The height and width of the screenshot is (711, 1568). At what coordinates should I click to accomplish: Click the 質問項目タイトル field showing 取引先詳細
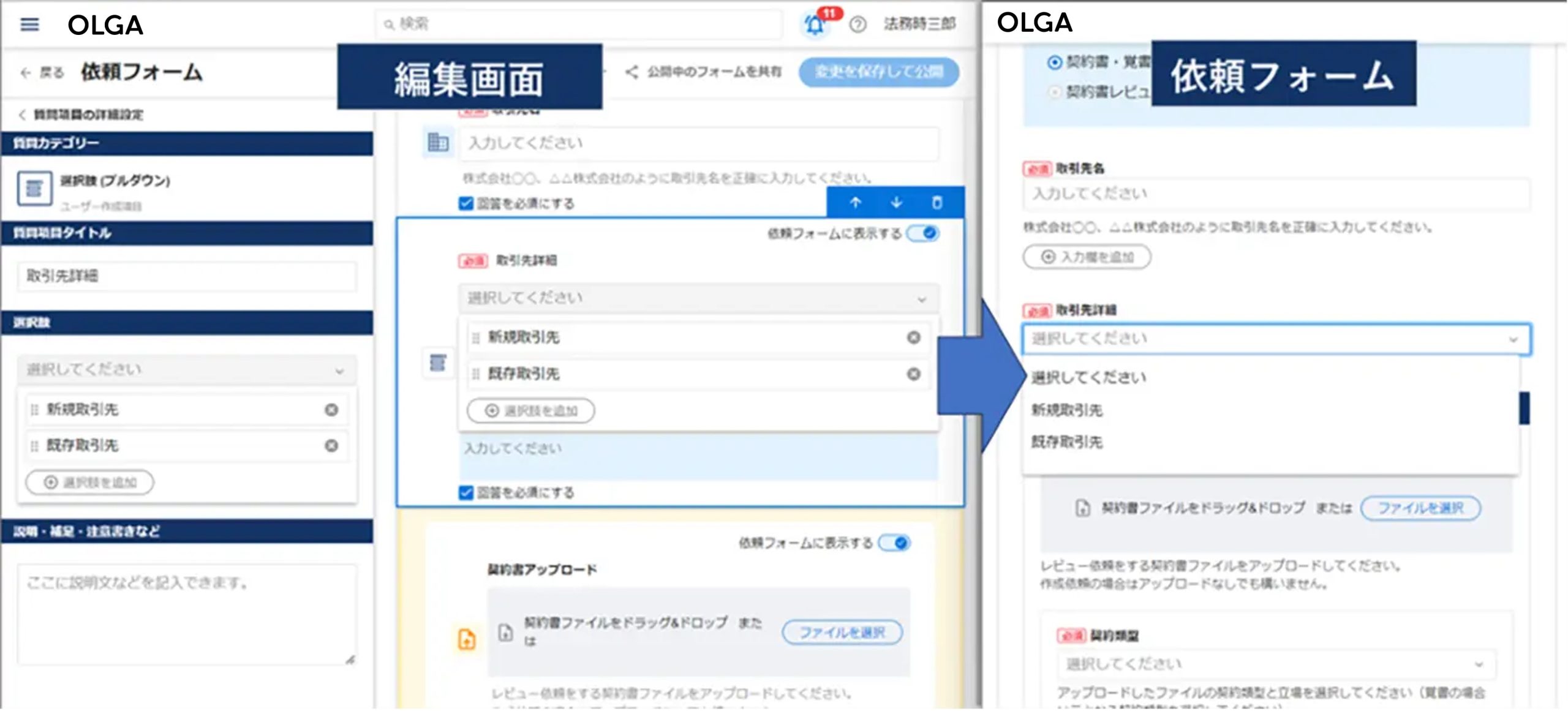[187, 276]
